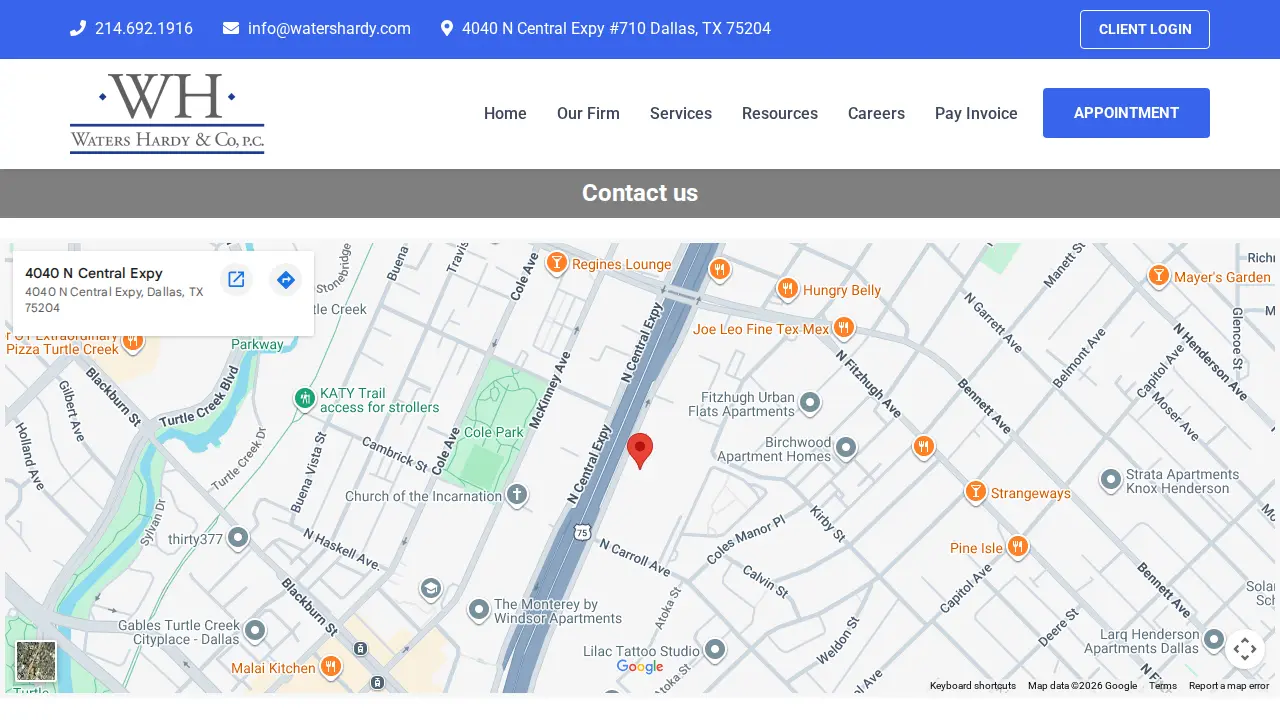Image resolution: width=1280 pixels, height=720 pixels.
Task: Go to the Careers page
Action: click(876, 113)
